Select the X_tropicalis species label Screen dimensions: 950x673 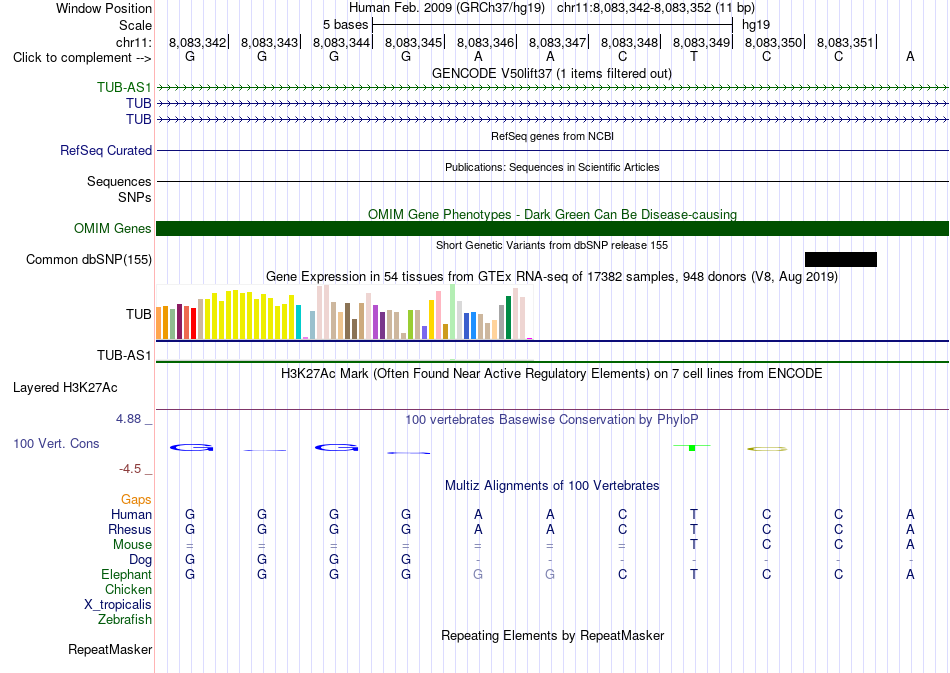[118, 605]
